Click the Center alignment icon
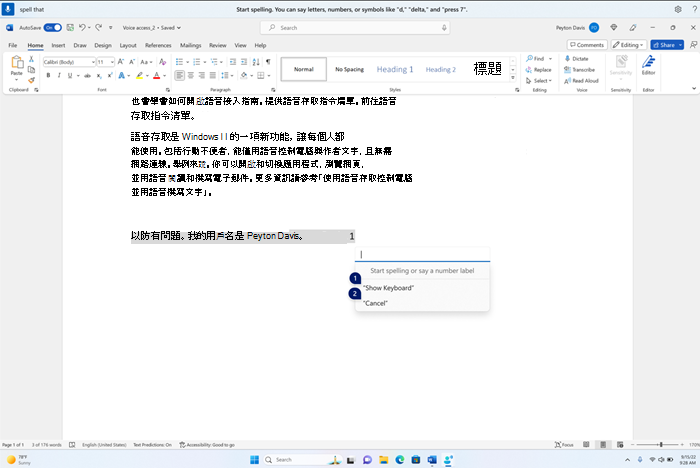This screenshot has height=468, width=700. tap(191, 75)
